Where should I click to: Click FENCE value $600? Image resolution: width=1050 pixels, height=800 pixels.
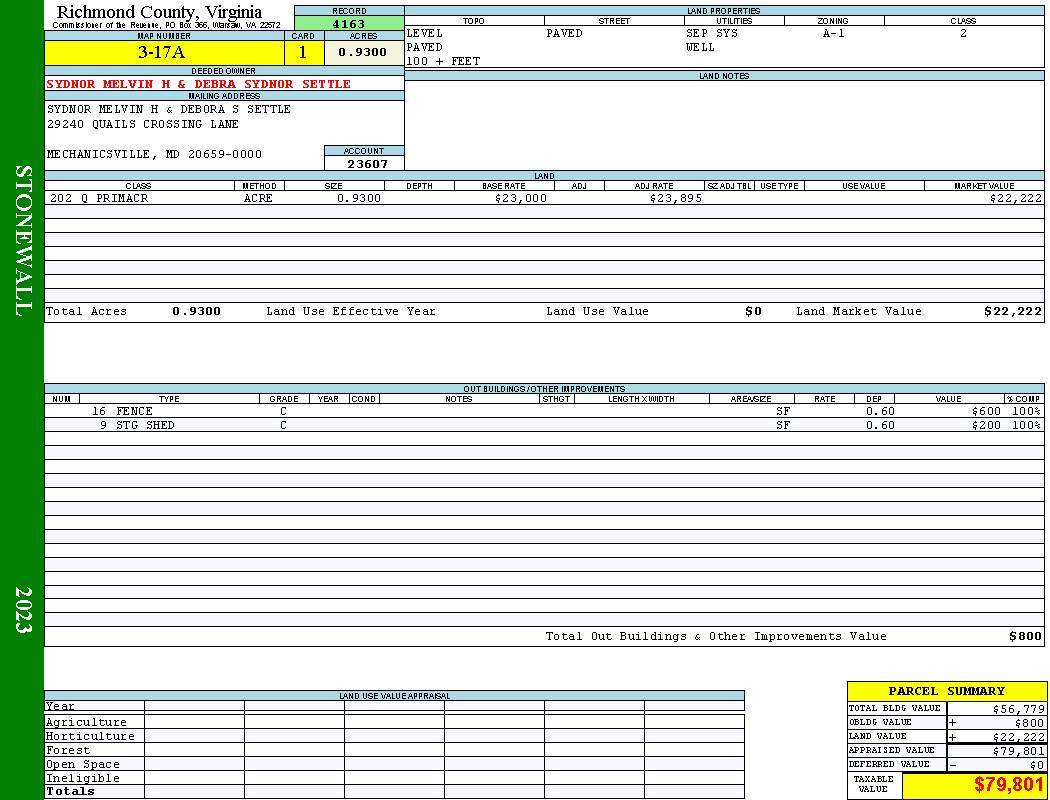(986, 411)
